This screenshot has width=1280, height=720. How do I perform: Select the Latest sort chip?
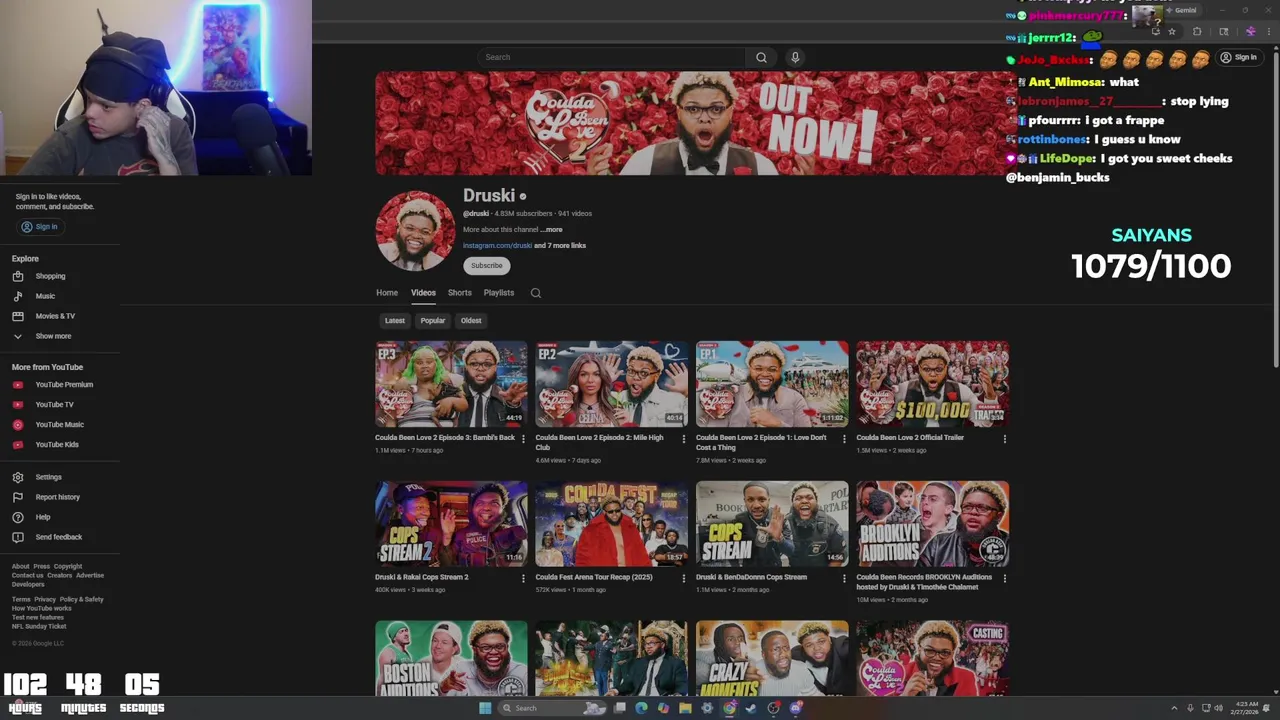(x=395, y=321)
